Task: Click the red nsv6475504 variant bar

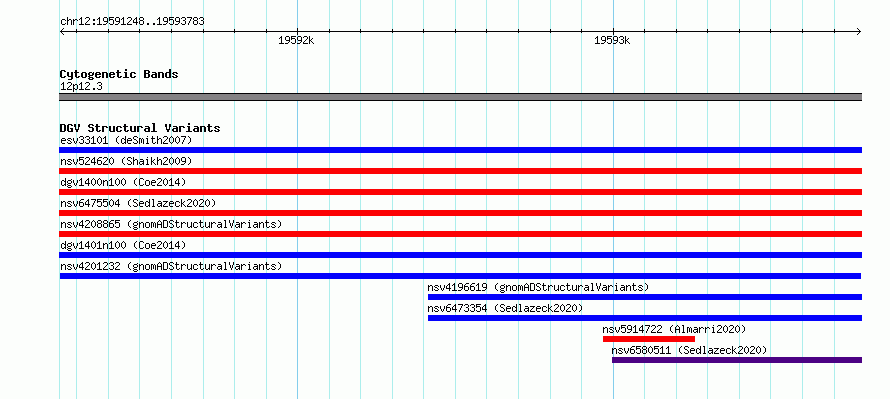Action: pos(460,213)
